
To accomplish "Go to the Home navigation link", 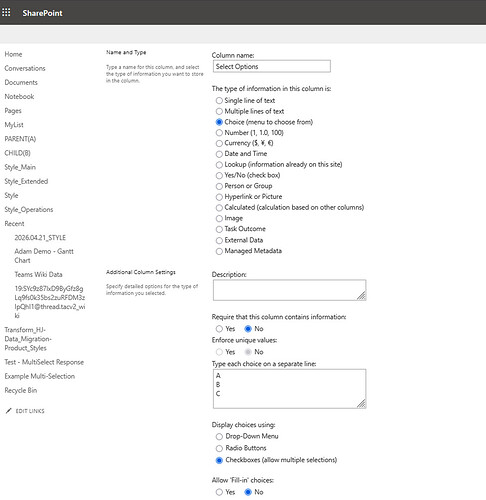I will pos(13,54).
